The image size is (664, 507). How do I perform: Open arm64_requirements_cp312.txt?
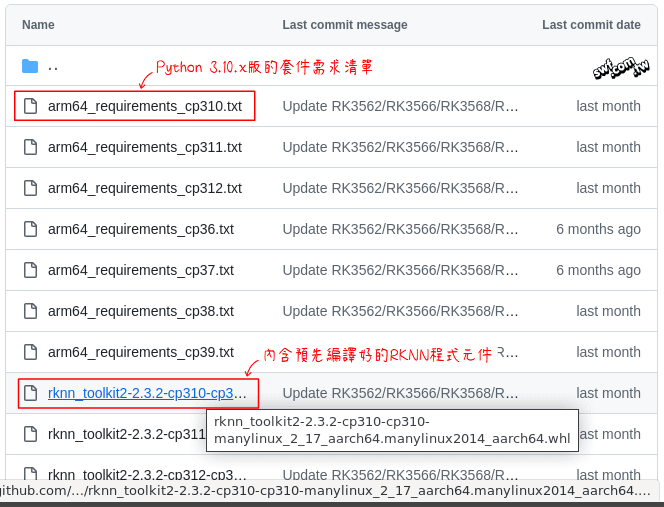coord(145,188)
